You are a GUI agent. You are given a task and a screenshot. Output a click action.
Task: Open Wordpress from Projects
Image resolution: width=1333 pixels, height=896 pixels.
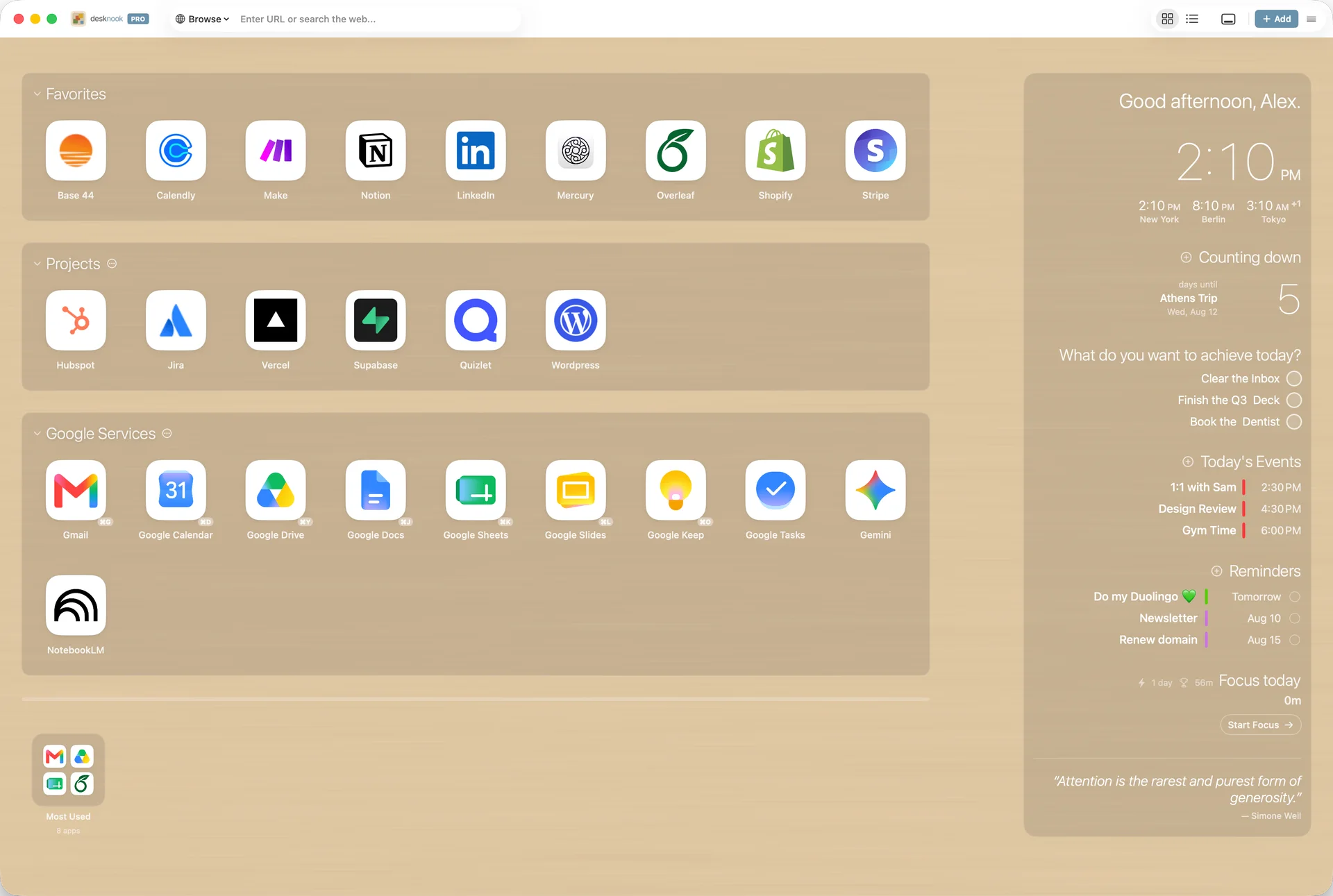point(576,321)
